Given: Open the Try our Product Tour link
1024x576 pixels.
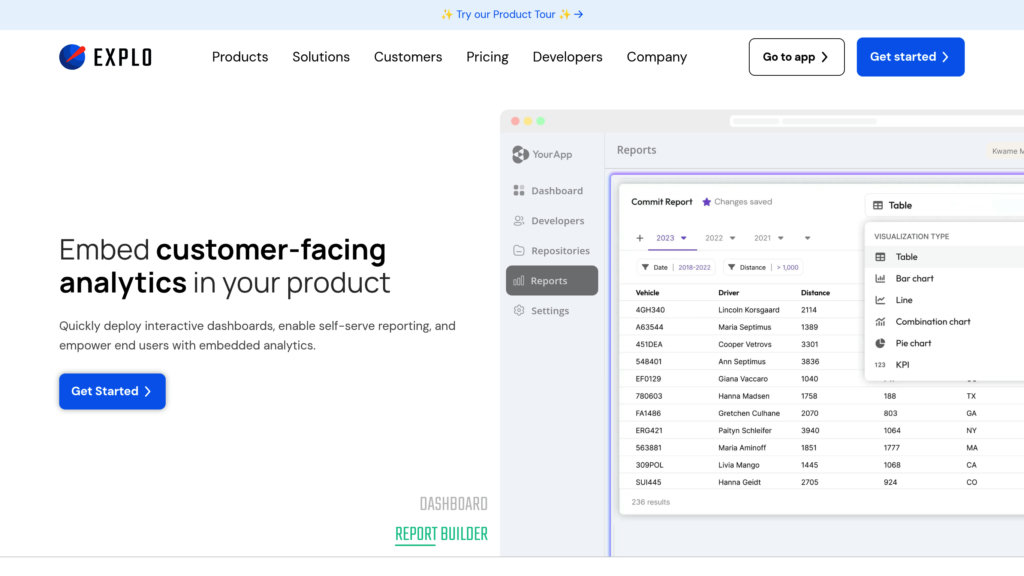Looking at the screenshot, I should [x=512, y=14].
